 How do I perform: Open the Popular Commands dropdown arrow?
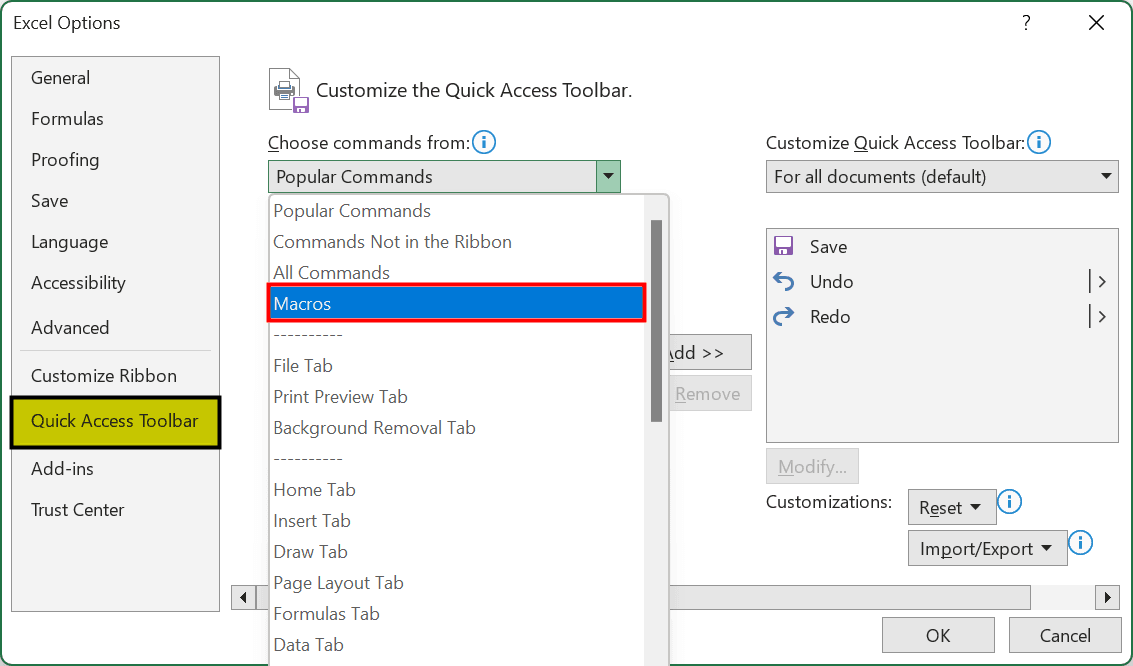point(608,176)
